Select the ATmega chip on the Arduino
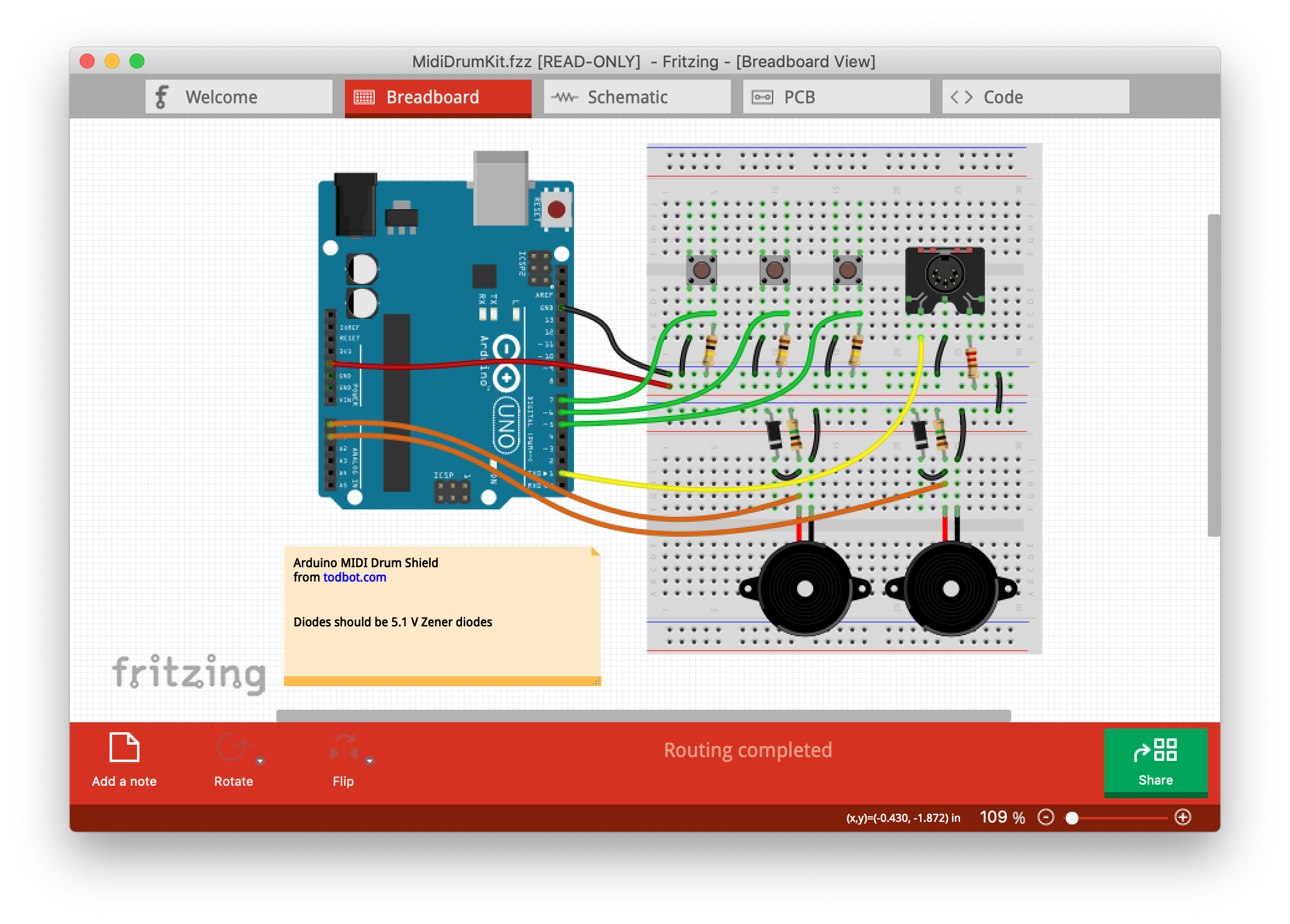This screenshot has width=1290, height=924. 397,403
